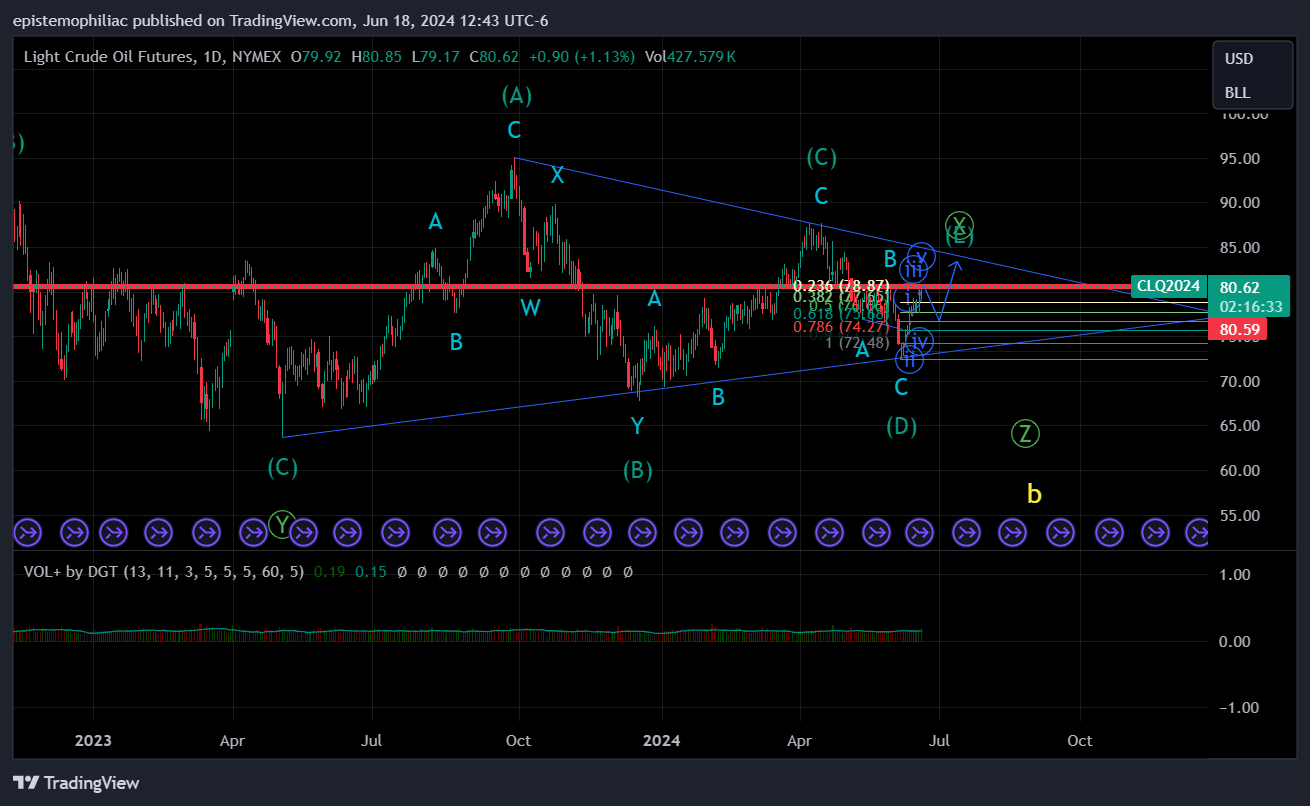This screenshot has height=806, width=1310.
Task: Click the teal (D) wave label
Action: 901,426
